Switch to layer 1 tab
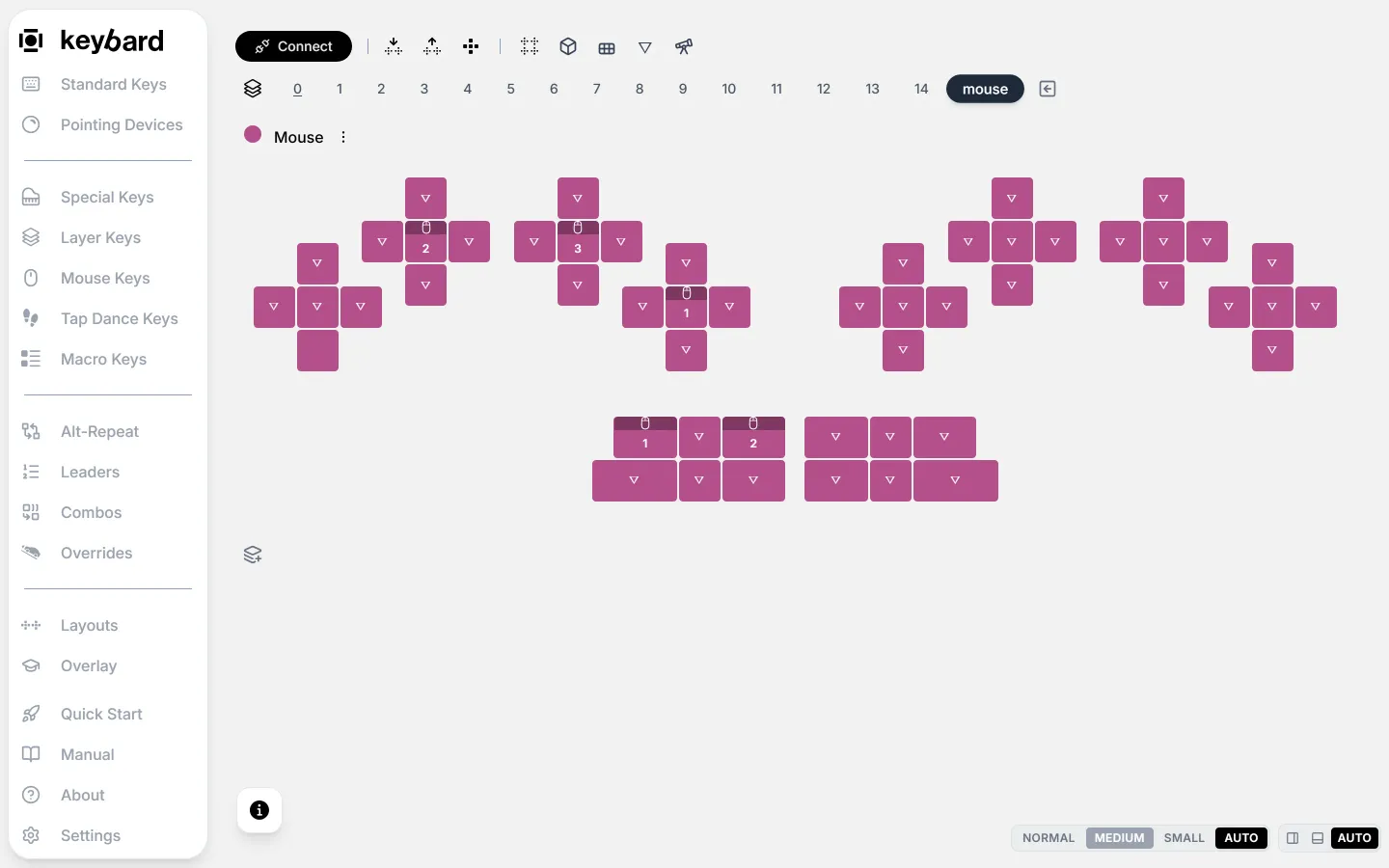This screenshot has height=868, width=1389. 340,89
